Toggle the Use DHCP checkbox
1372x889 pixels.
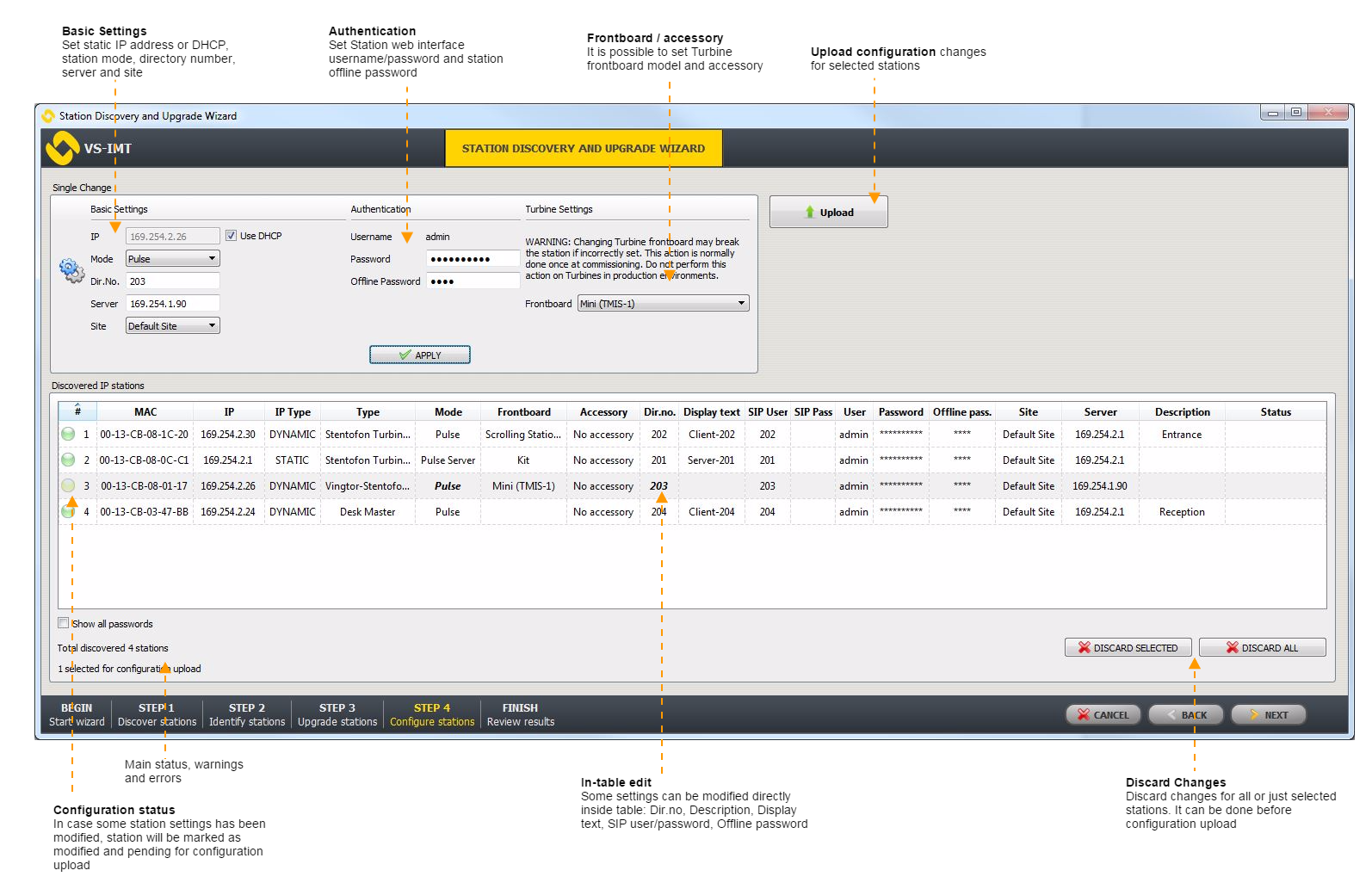click(231, 236)
